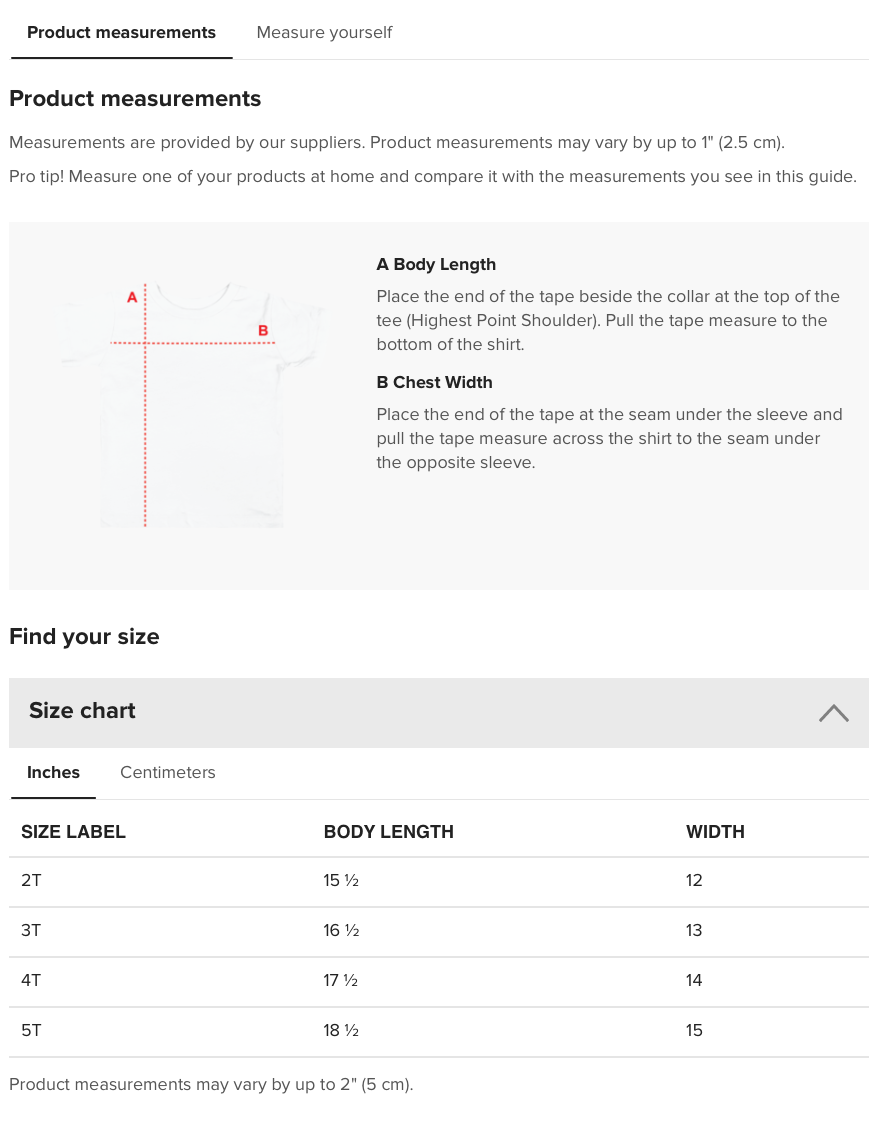Click the BODY LENGTH column header
Screen dimensions: 882x1122
tap(388, 832)
